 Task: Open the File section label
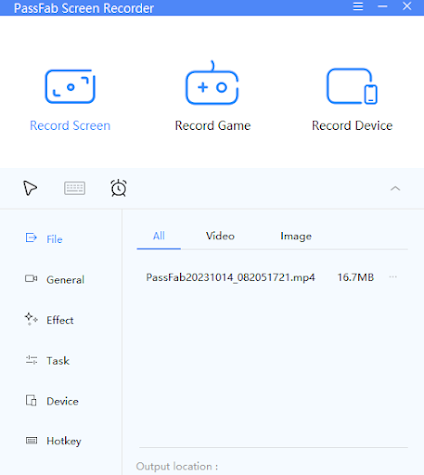click(54, 239)
